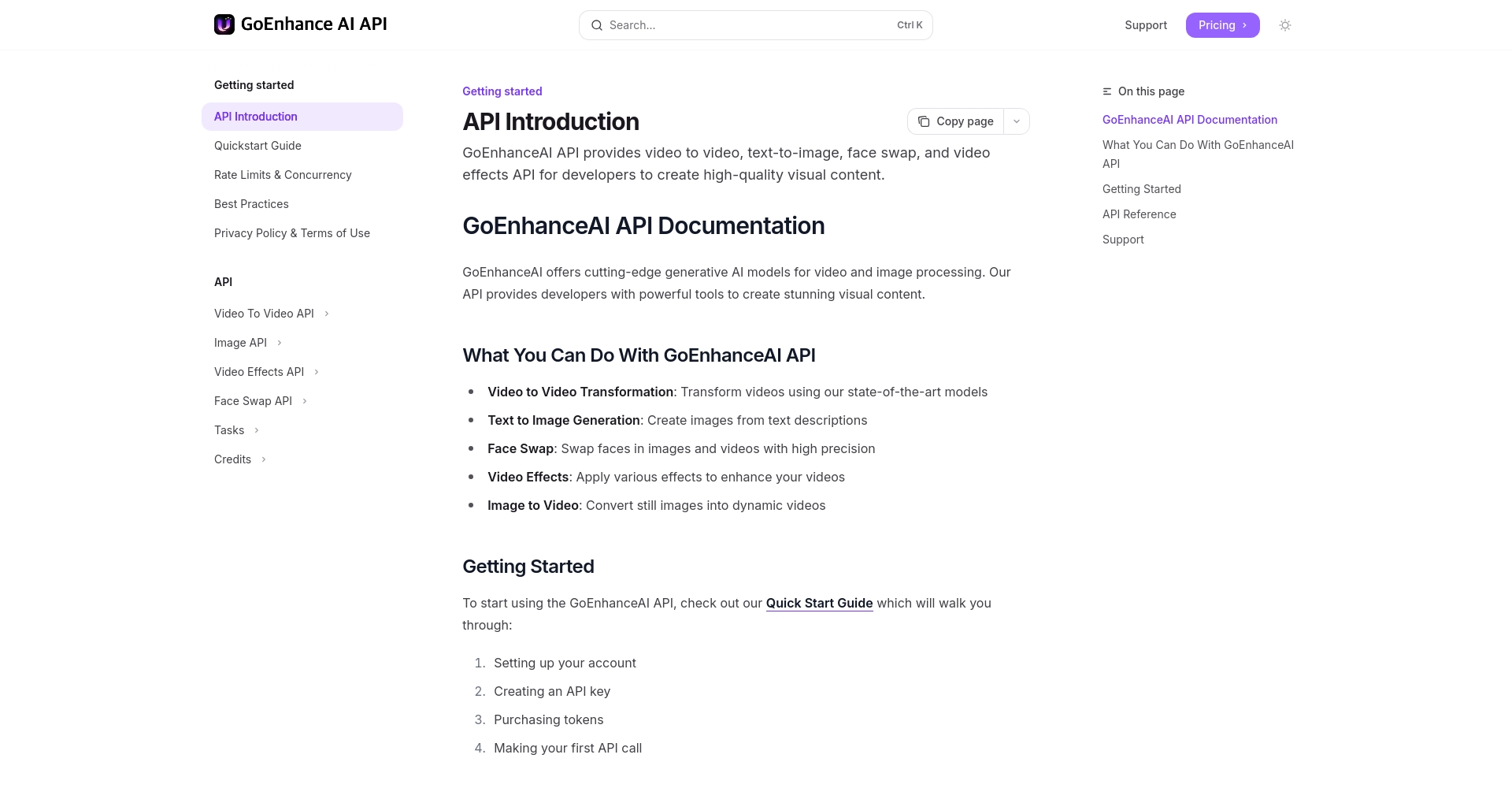The height and width of the screenshot is (788, 1512).
Task: Click the GoEnhance logo icon
Action: click(224, 24)
